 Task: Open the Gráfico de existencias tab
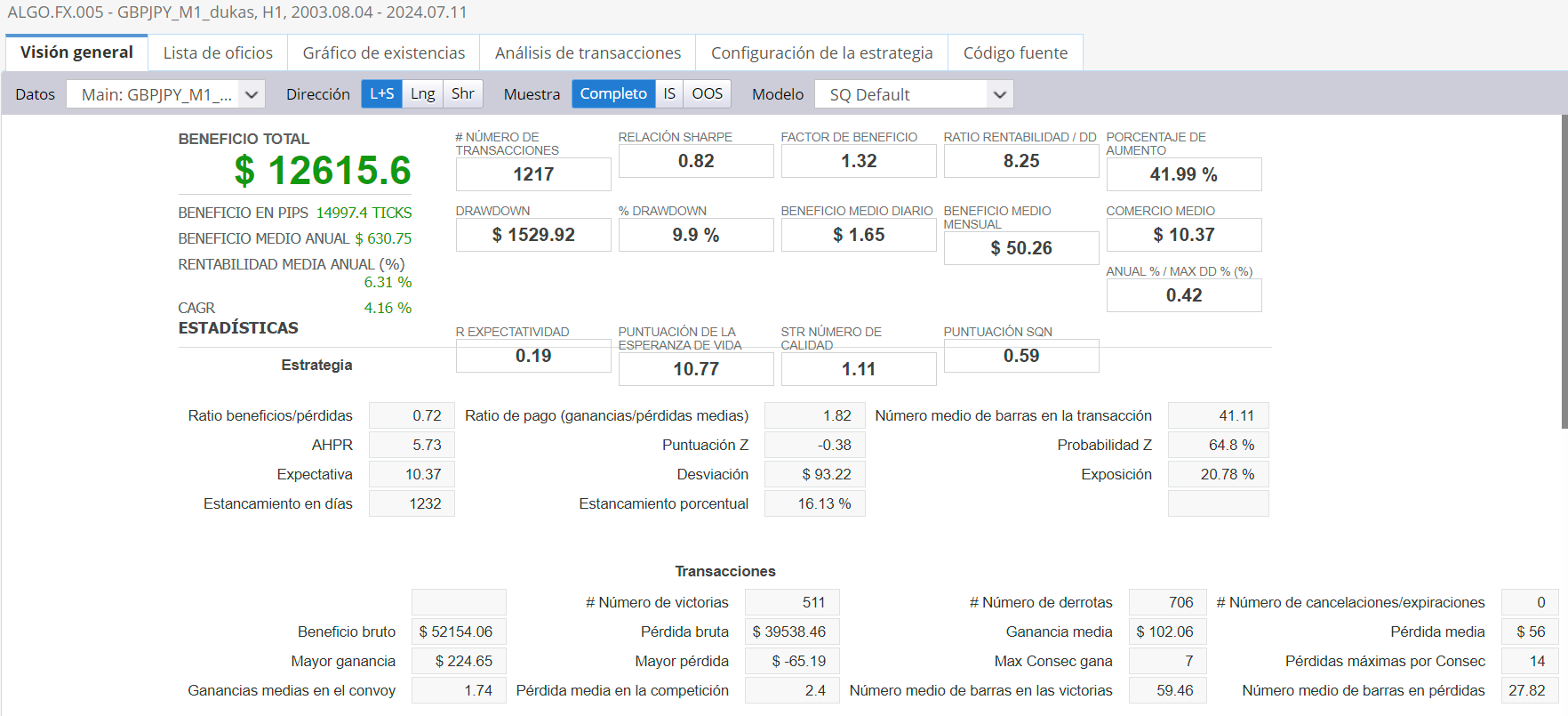383,53
